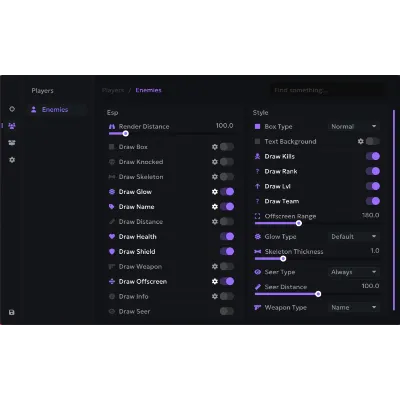Turn on the Draw Weapon toggle
This screenshot has width=400, height=400.
coord(227,266)
